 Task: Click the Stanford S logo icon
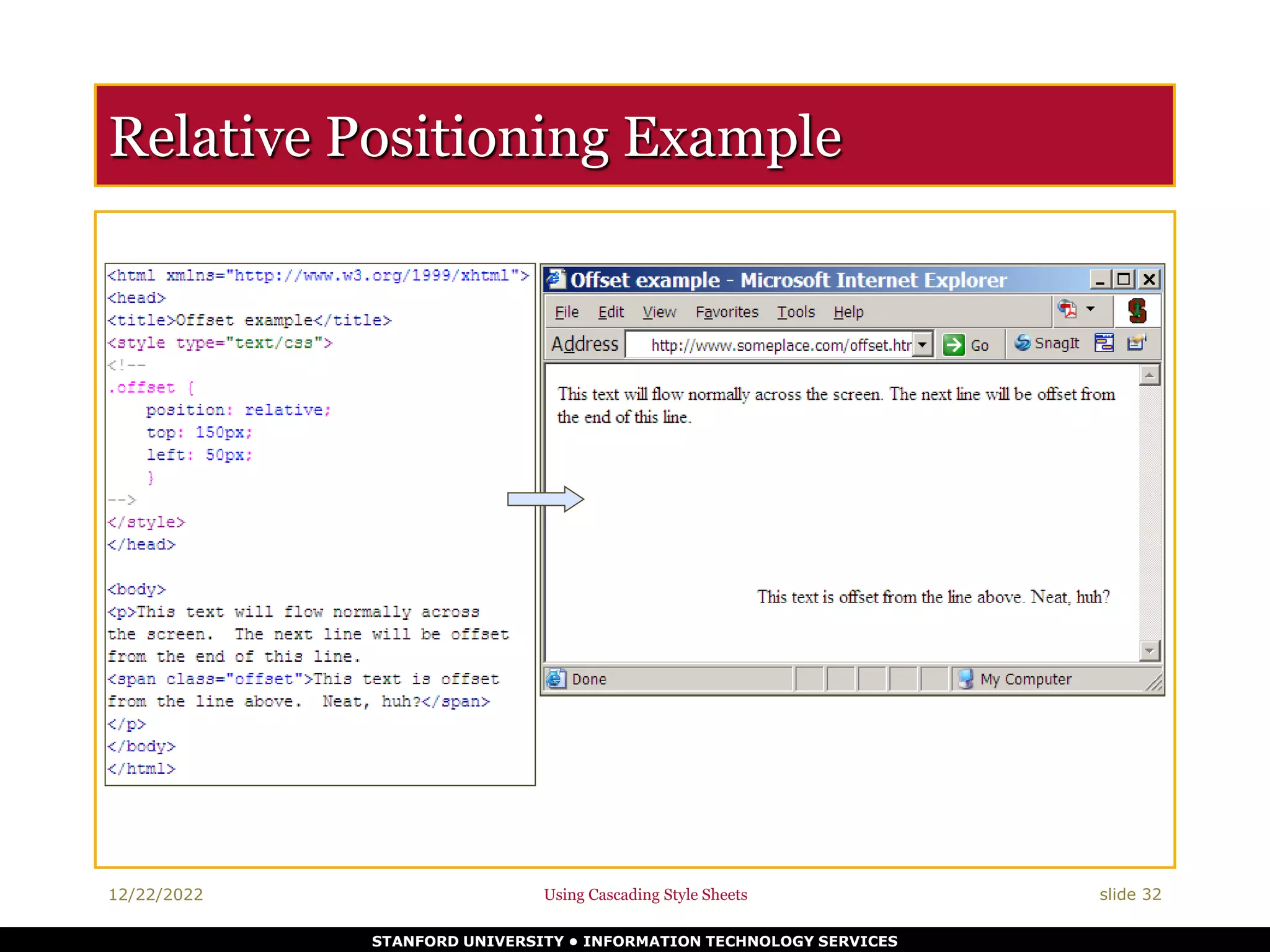pyautogui.click(x=1137, y=311)
